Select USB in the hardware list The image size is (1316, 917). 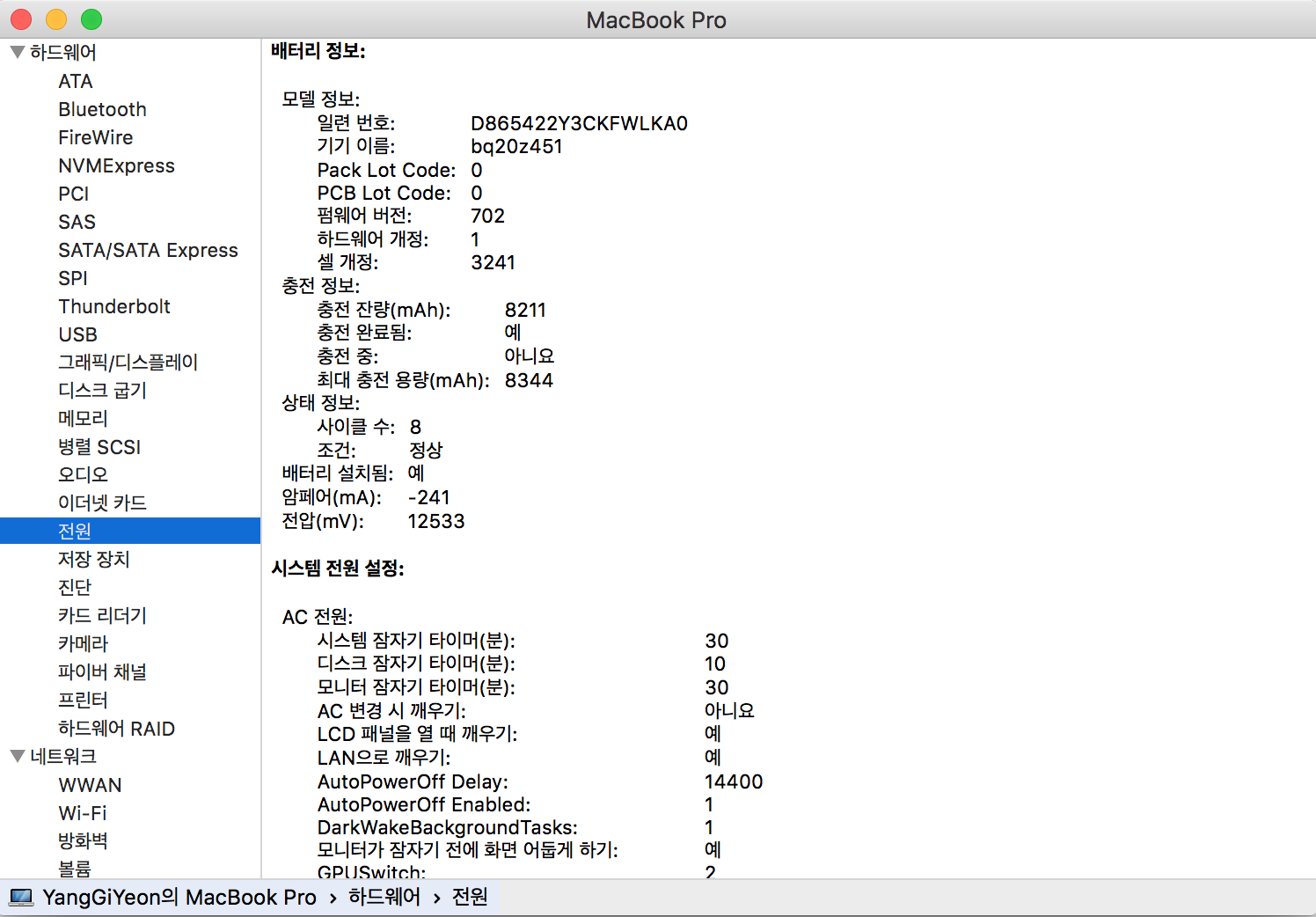pos(77,334)
